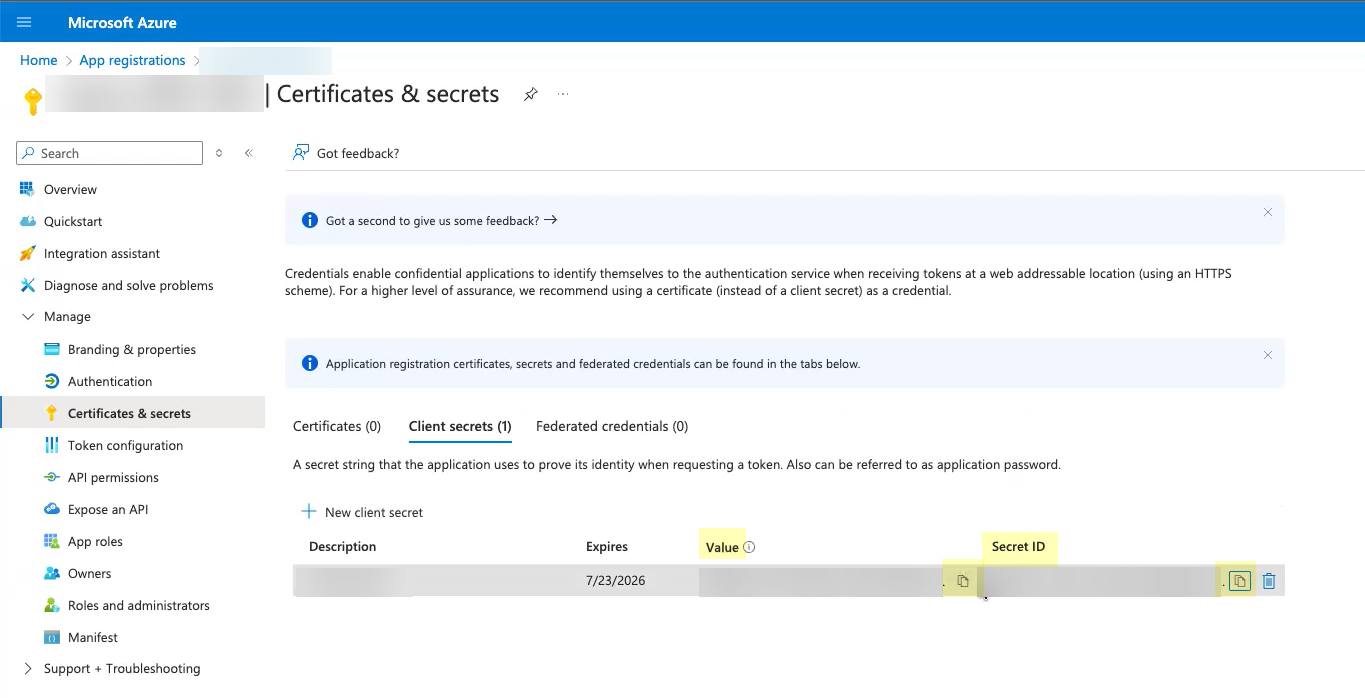
Task: Go to App registrations breadcrumb
Action: pyautogui.click(x=132, y=60)
